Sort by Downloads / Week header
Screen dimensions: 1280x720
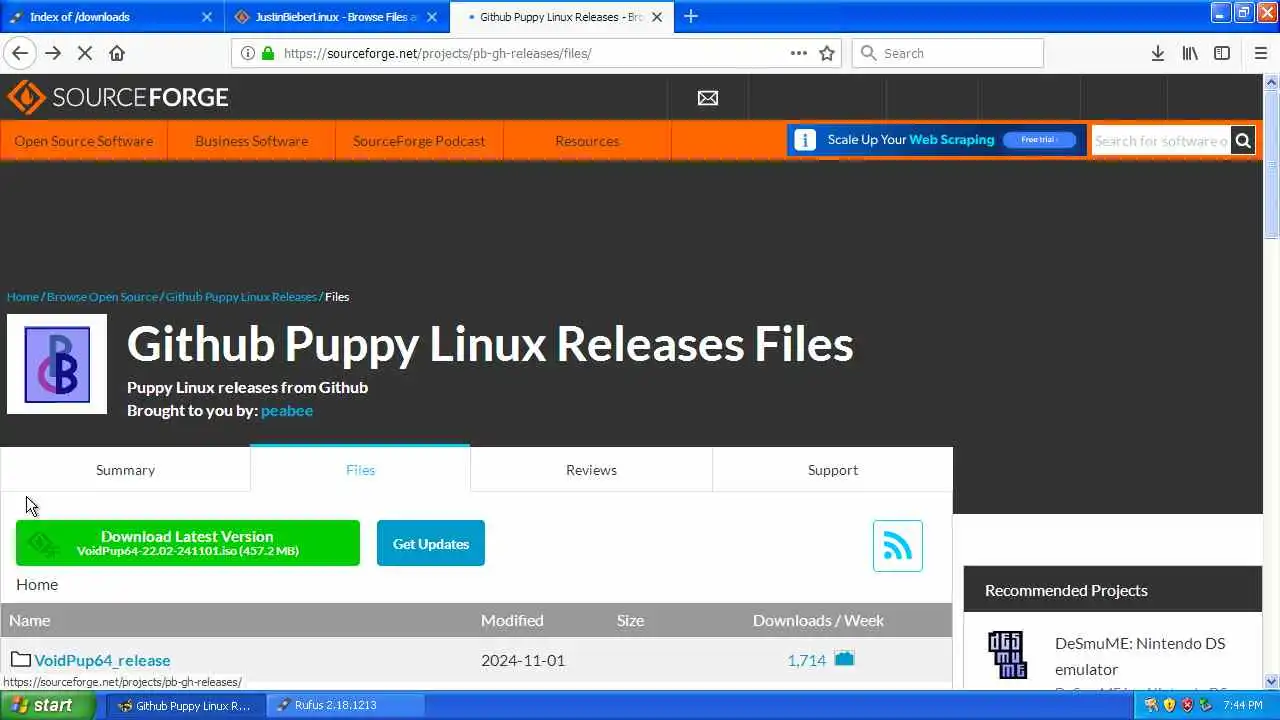click(x=818, y=620)
